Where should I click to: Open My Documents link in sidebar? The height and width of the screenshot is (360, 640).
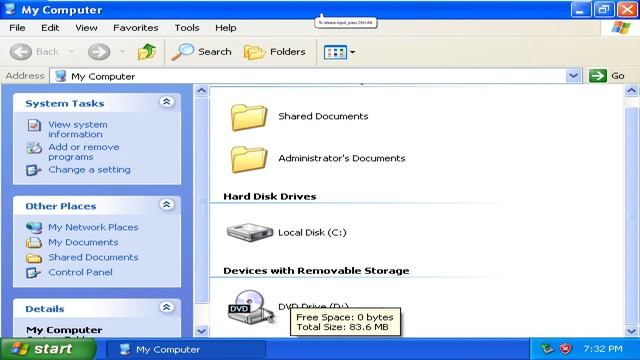pos(83,242)
